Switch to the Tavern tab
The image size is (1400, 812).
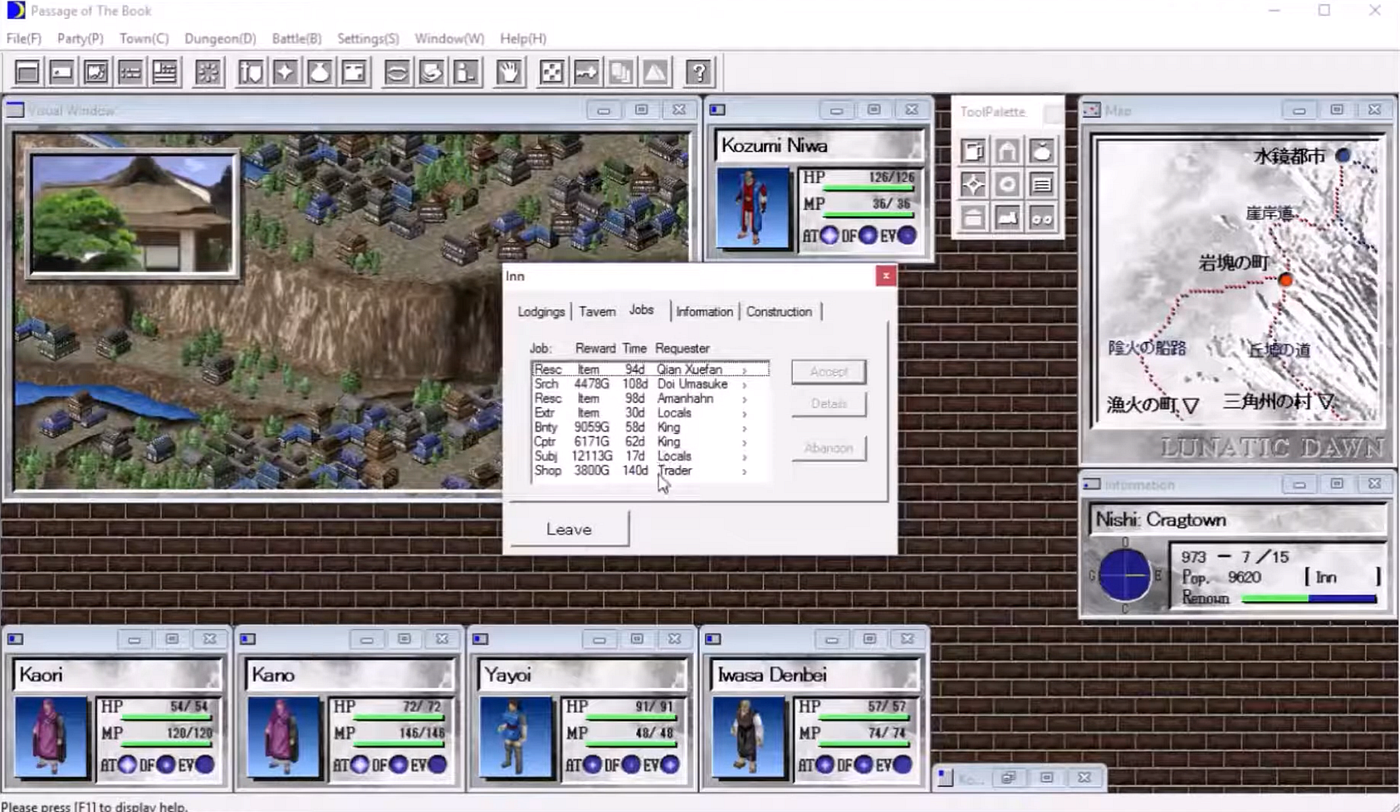pos(597,312)
